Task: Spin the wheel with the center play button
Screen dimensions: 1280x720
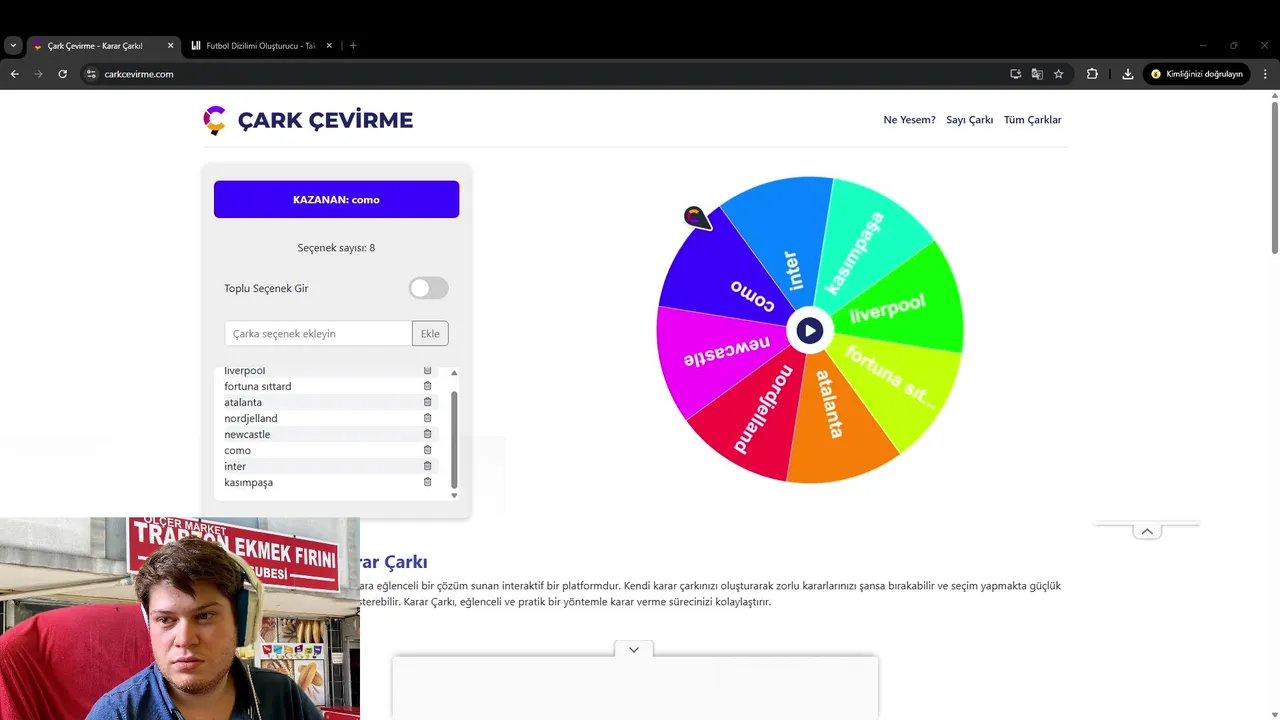Action: coord(810,330)
